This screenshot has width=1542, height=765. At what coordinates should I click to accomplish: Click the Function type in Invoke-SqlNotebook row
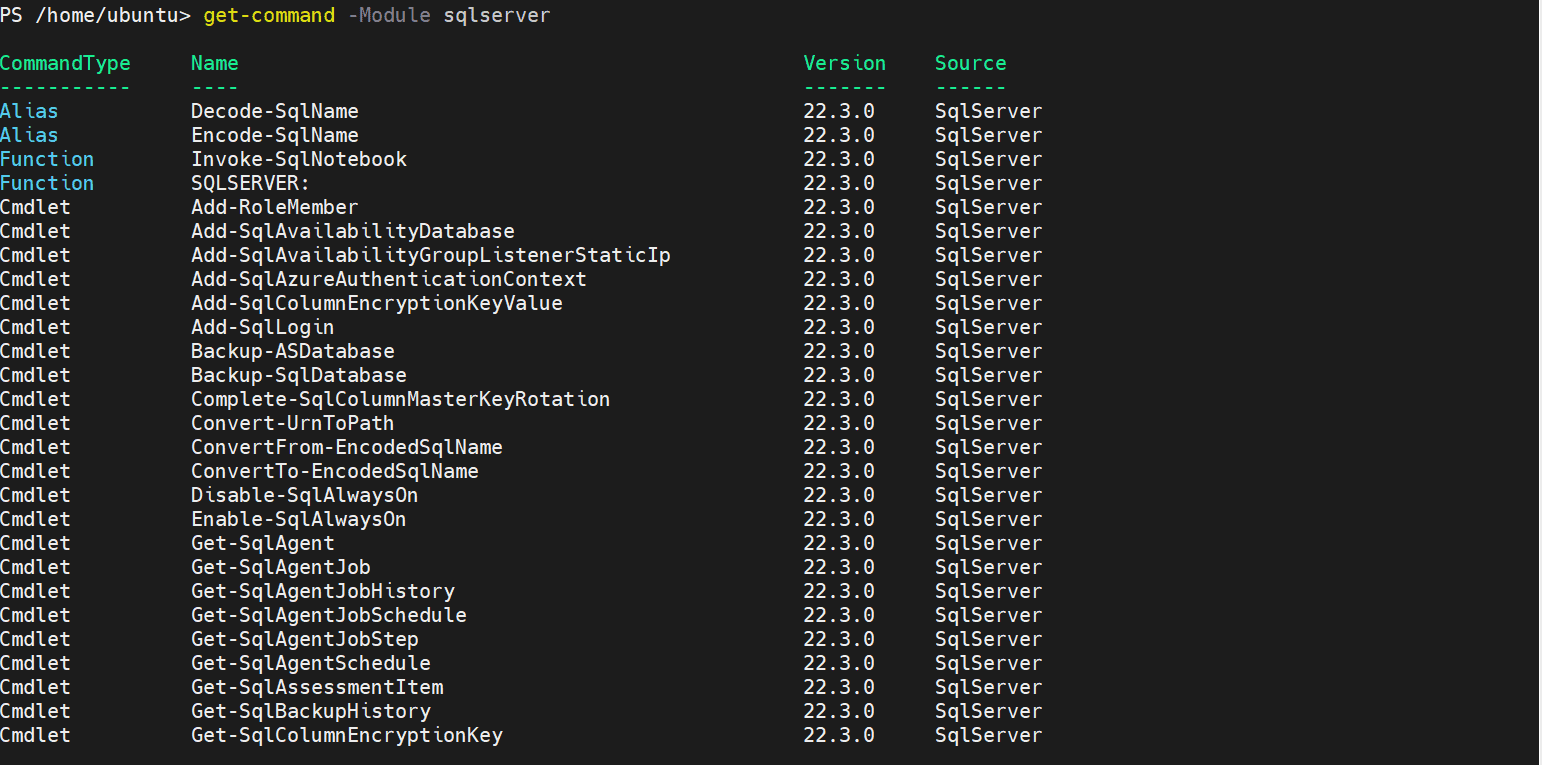[47, 159]
